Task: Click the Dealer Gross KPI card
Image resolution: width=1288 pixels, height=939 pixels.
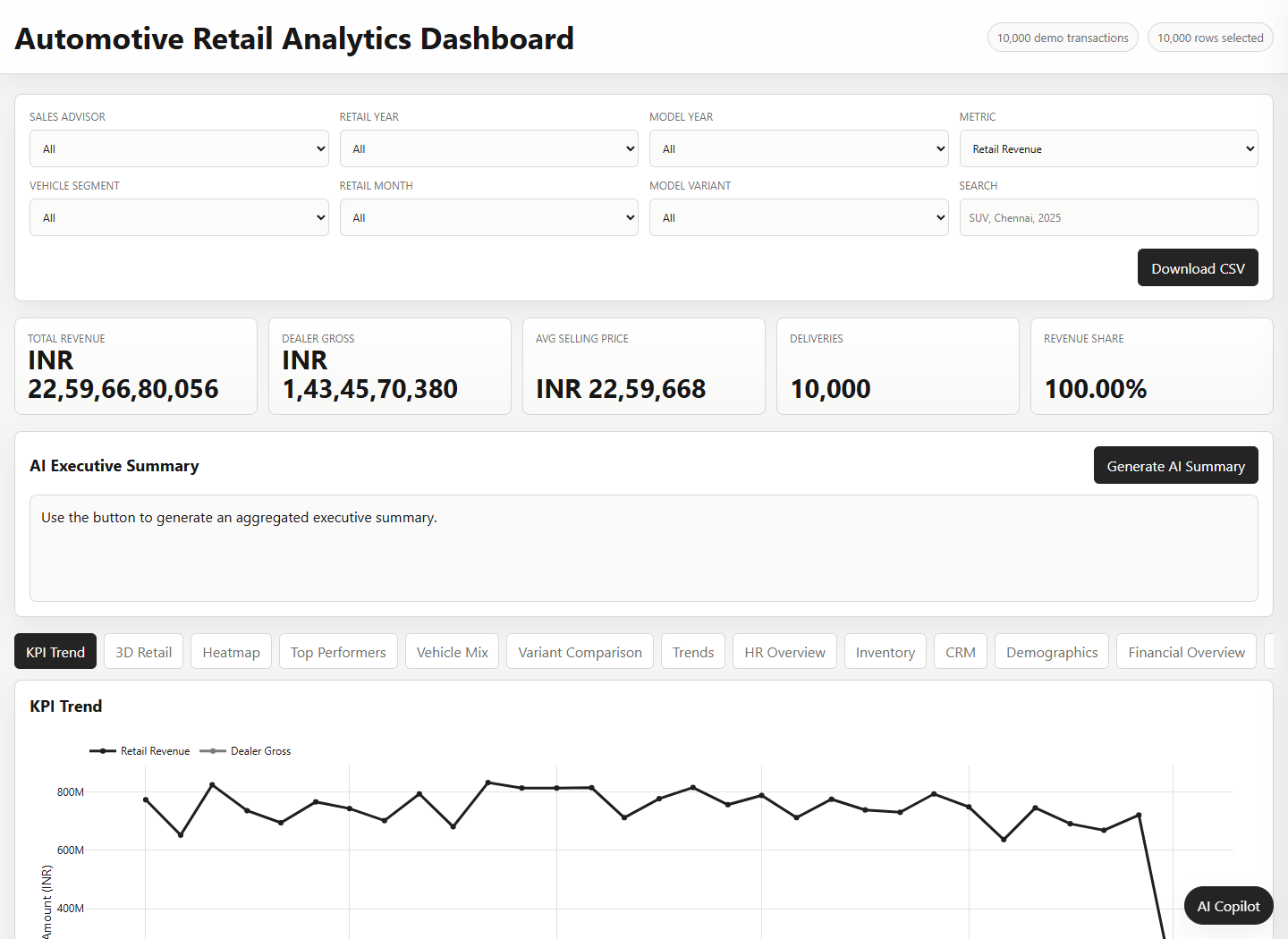Action: click(390, 367)
